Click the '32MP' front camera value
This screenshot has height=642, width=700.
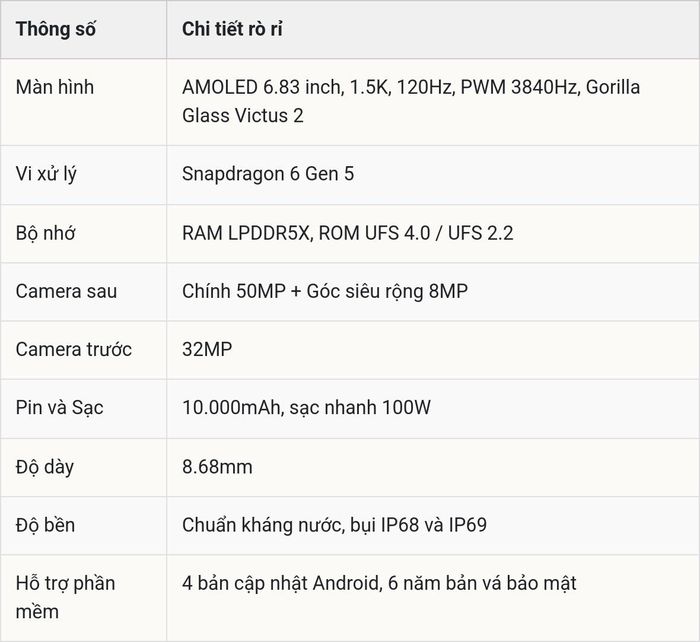click(207, 349)
